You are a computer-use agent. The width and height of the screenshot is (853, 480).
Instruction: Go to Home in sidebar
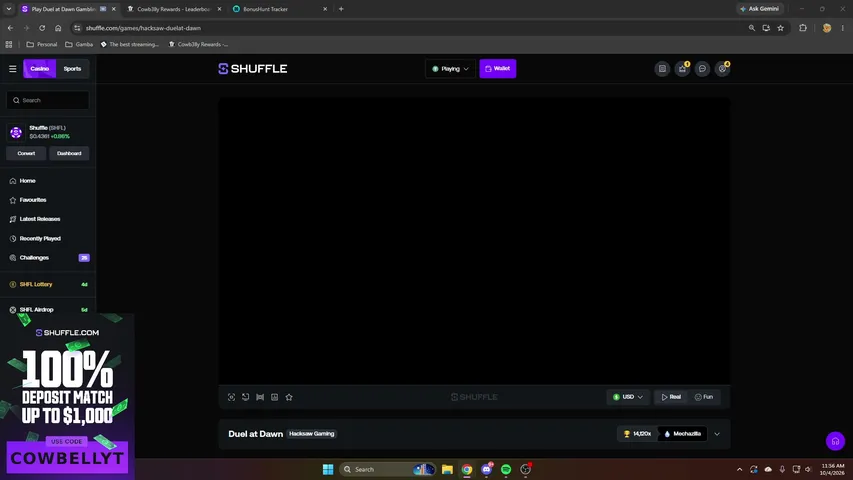27,181
